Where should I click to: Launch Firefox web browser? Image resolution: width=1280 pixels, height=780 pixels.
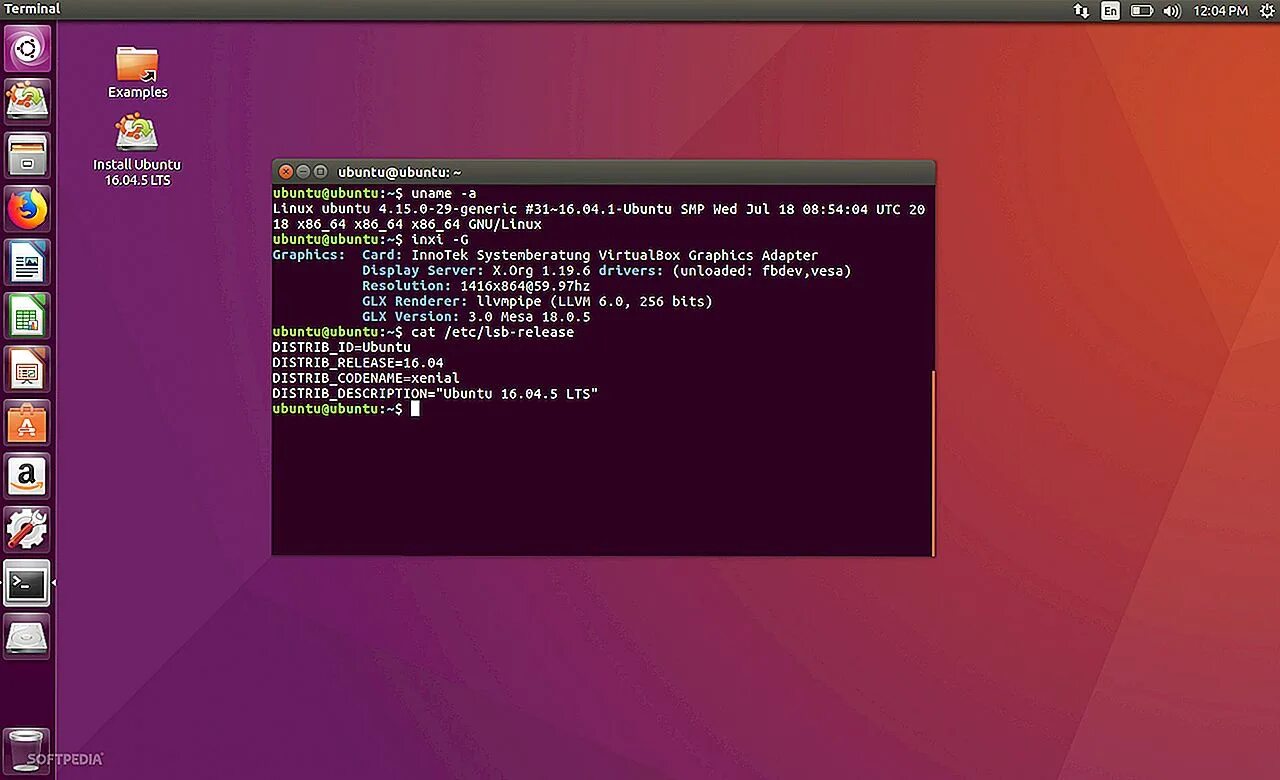(x=27, y=210)
